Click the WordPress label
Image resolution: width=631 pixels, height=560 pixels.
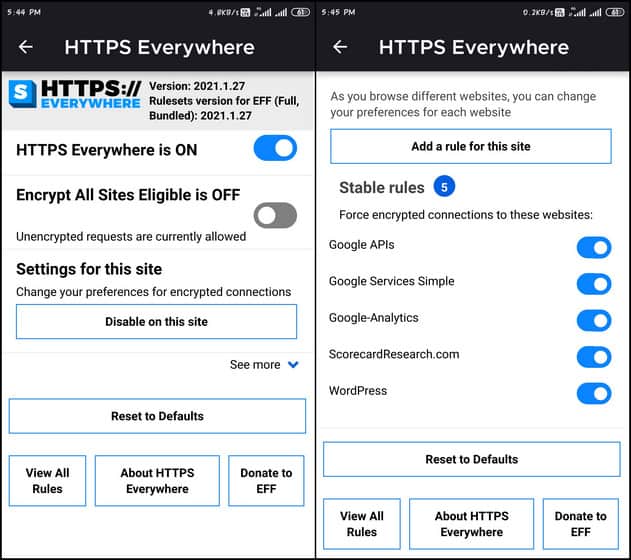coord(358,391)
